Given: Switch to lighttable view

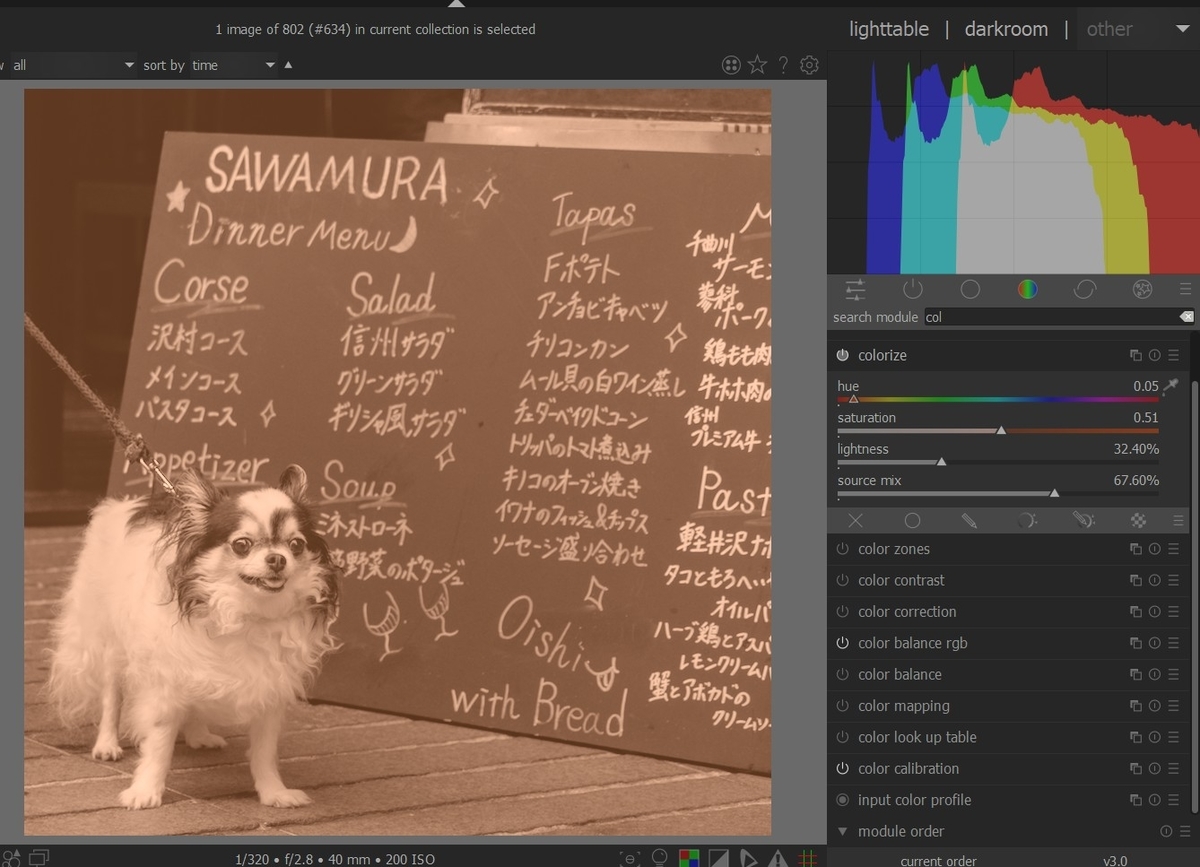Looking at the screenshot, I should [889, 29].
